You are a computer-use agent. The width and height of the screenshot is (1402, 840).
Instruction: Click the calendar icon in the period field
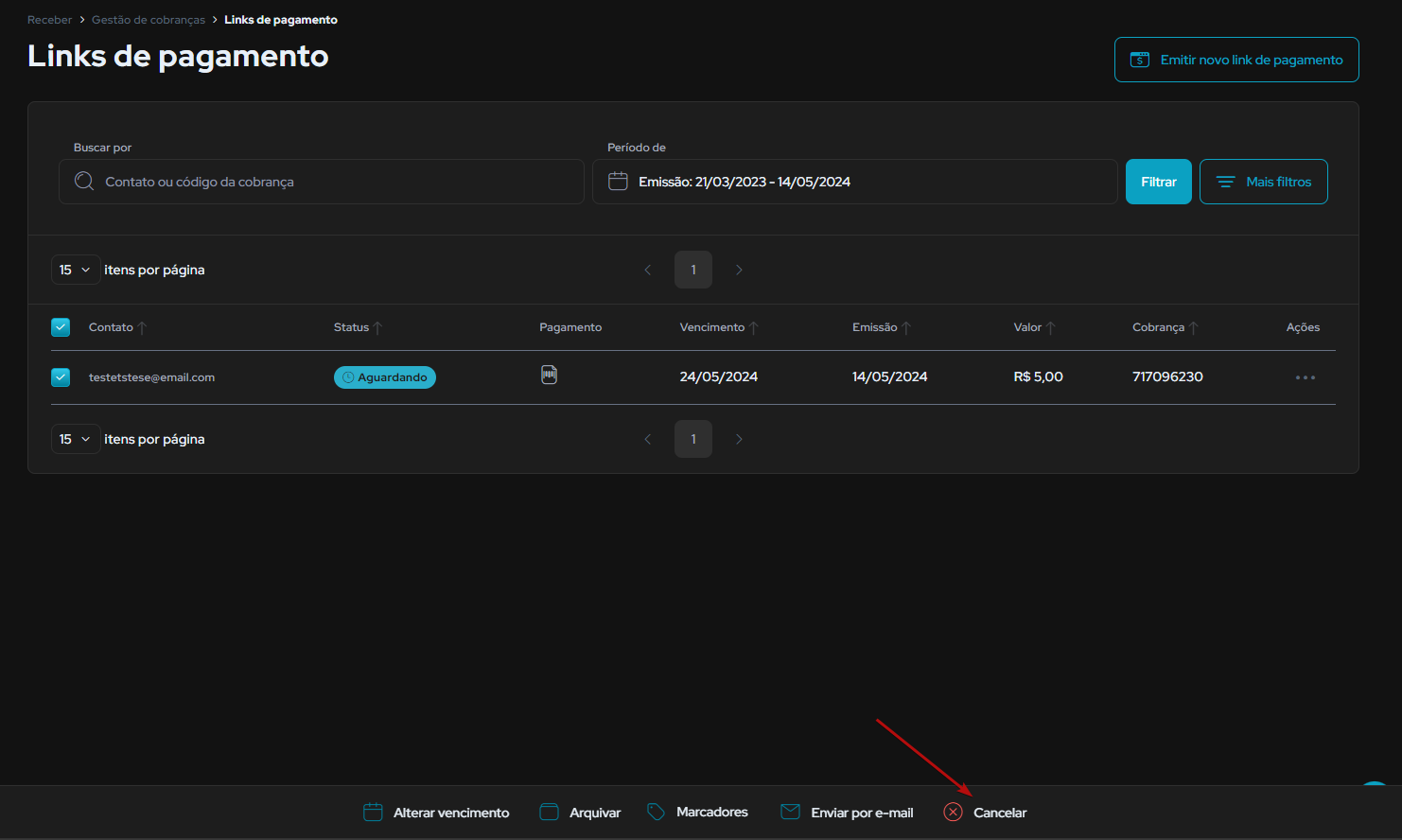(618, 181)
